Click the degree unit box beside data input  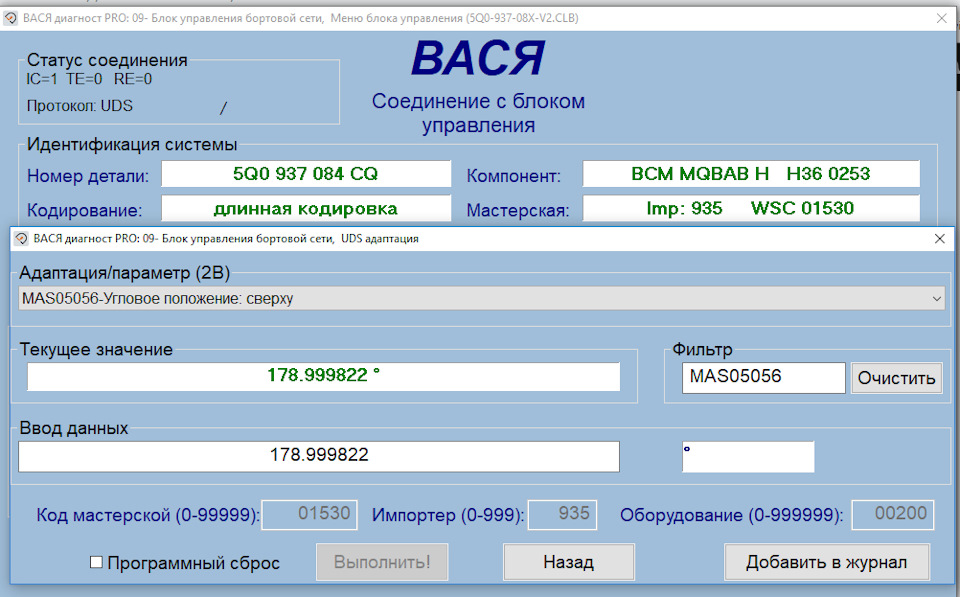(x=748, y=456)
